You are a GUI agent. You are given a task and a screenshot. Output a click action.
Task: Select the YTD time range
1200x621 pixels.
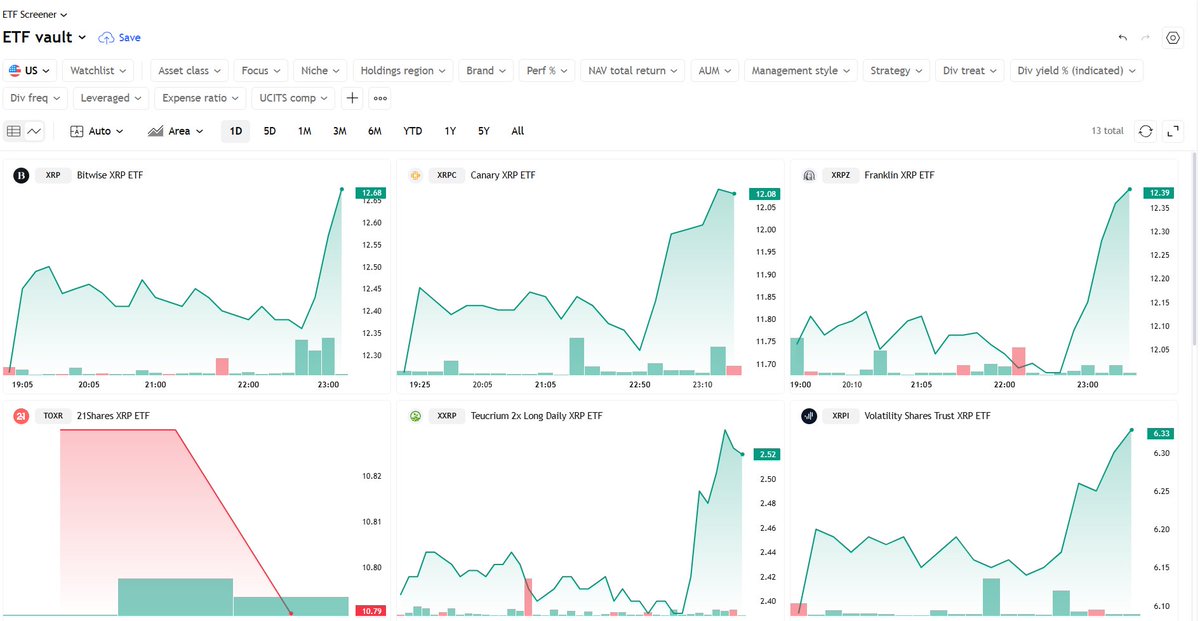pos(413,131)
